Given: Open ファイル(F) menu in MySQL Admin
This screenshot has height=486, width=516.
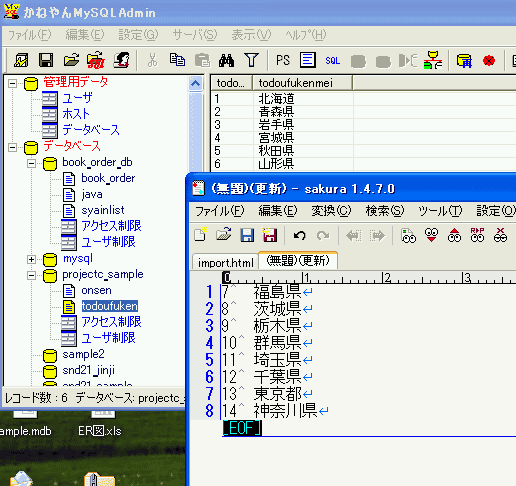Looking at the screenshot, I should point(29,35).
